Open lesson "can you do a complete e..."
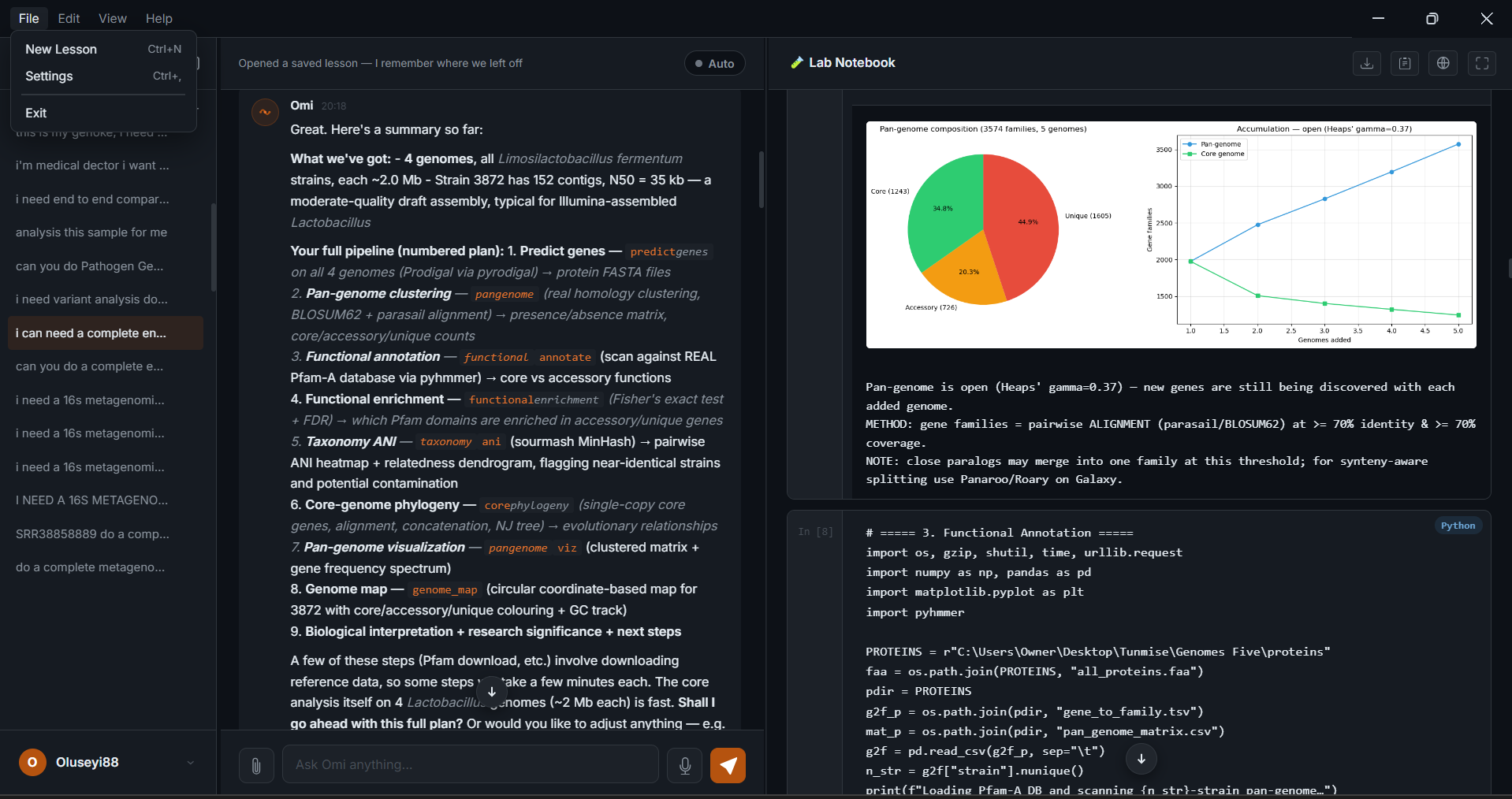Screen dimensions: 1512x799 click(106, 366)
